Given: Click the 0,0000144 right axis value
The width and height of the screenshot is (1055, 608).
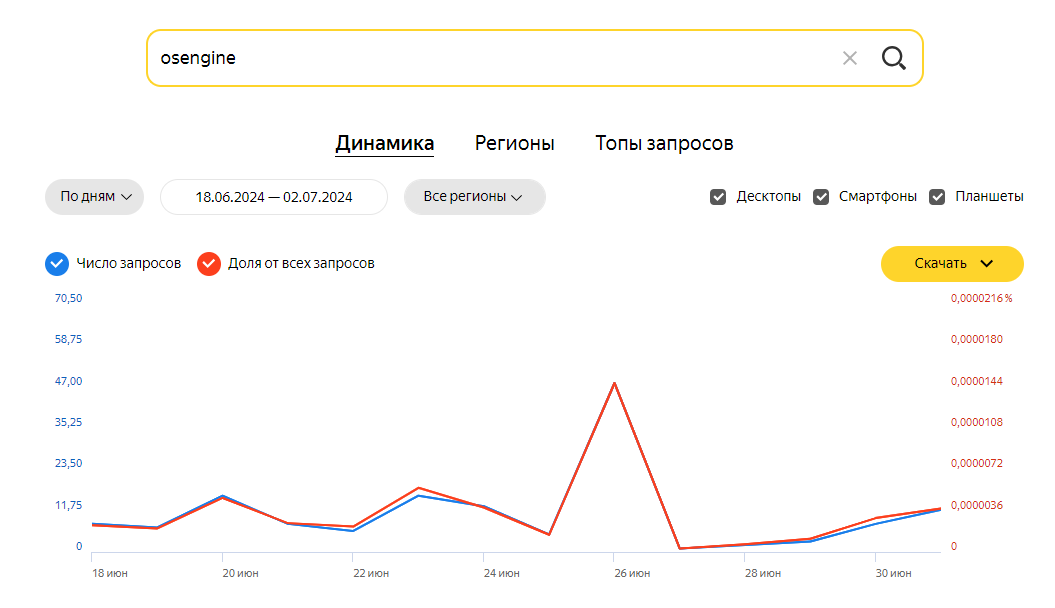Looking at the screenshot, I should [976, 381].
